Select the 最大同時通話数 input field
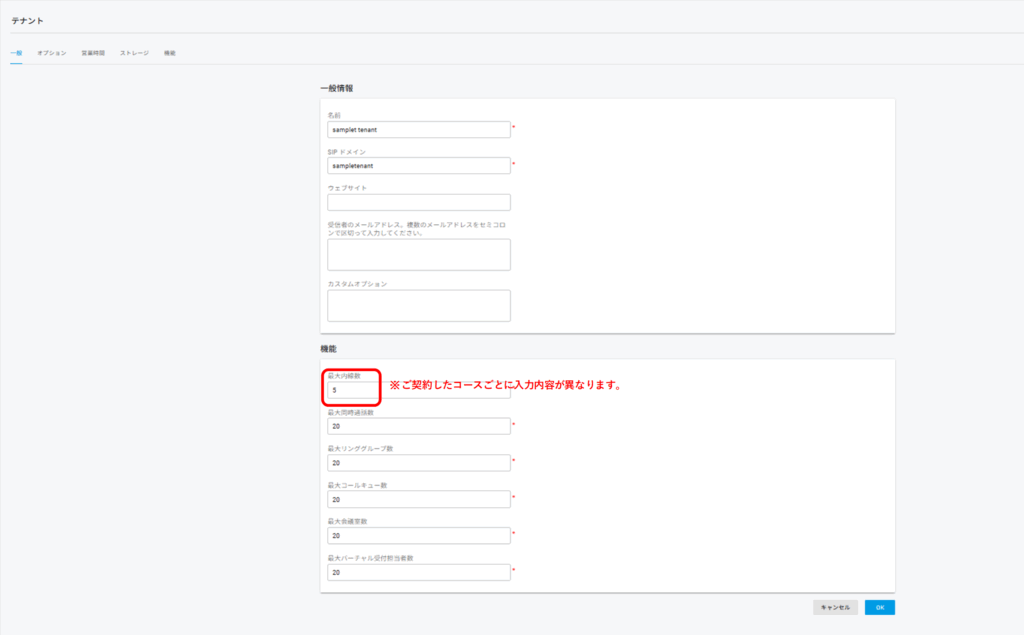 (418, 426)
